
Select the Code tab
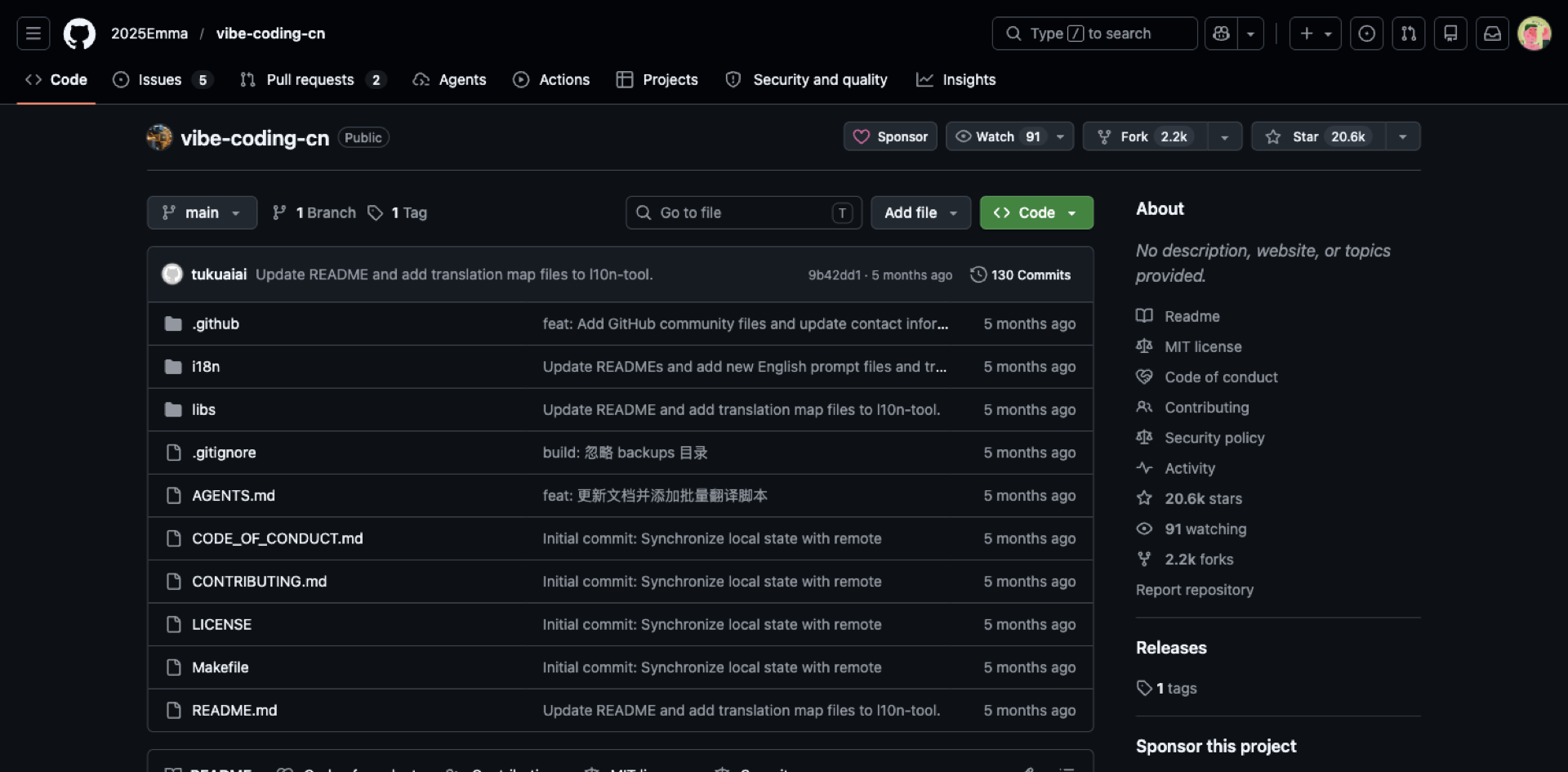[56, 79]
